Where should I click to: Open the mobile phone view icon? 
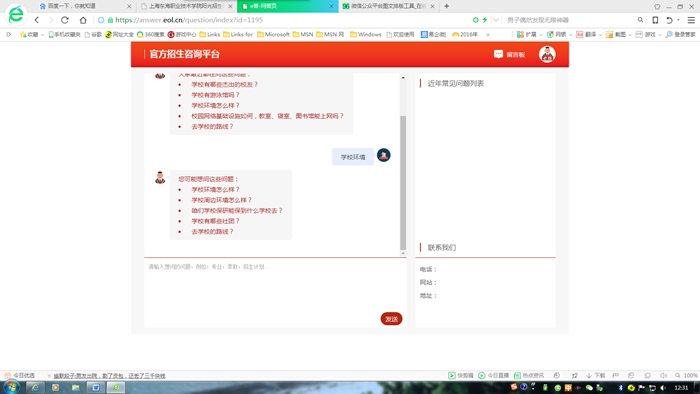(655, 20)
